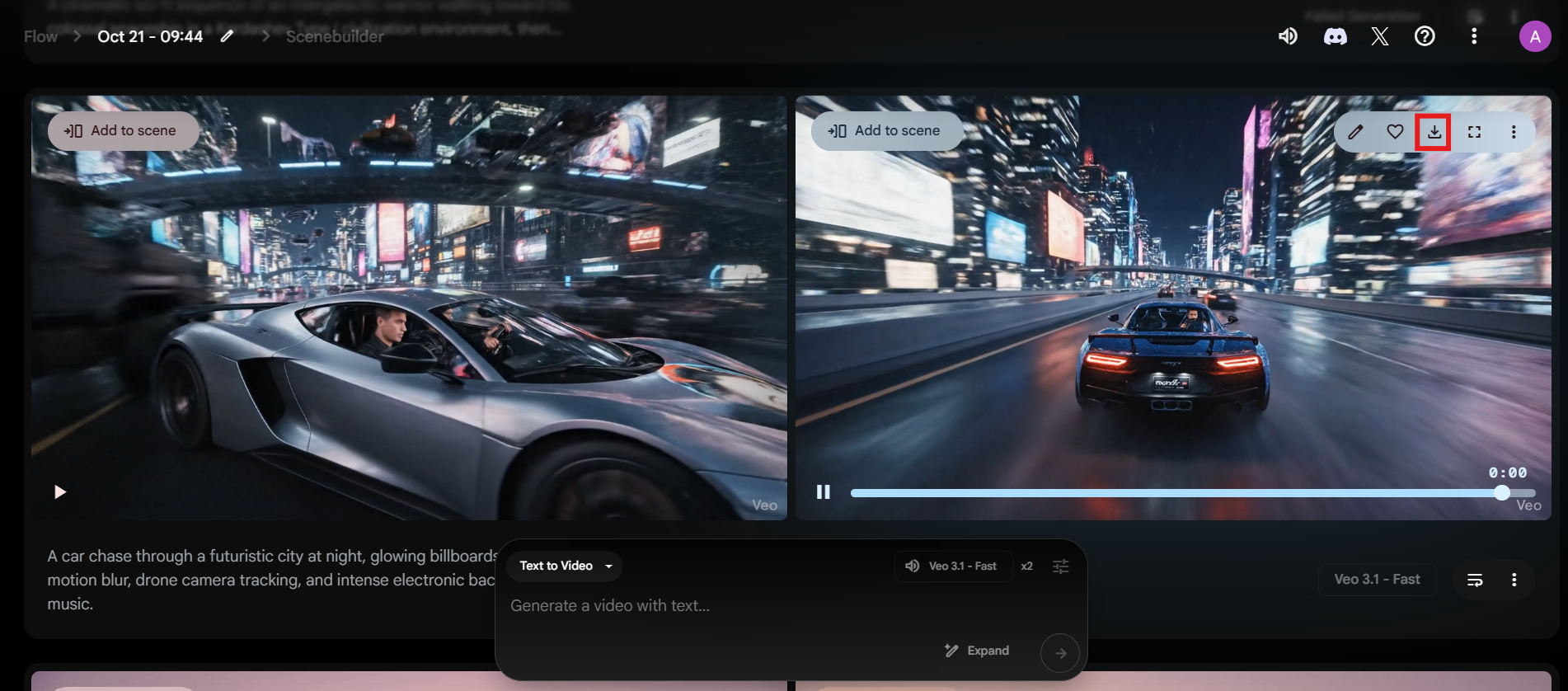Open the X (Twitter) icon link
Image resolution: width=1568 pixels, height=691 pixels.
(x=1379, y=36)
